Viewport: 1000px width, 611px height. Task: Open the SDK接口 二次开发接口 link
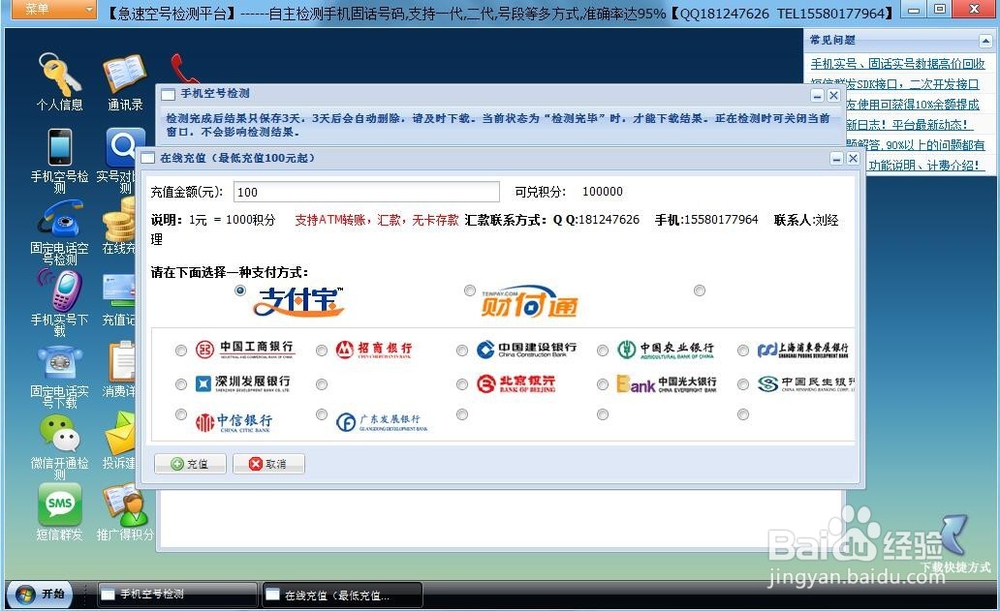point(894,84)
